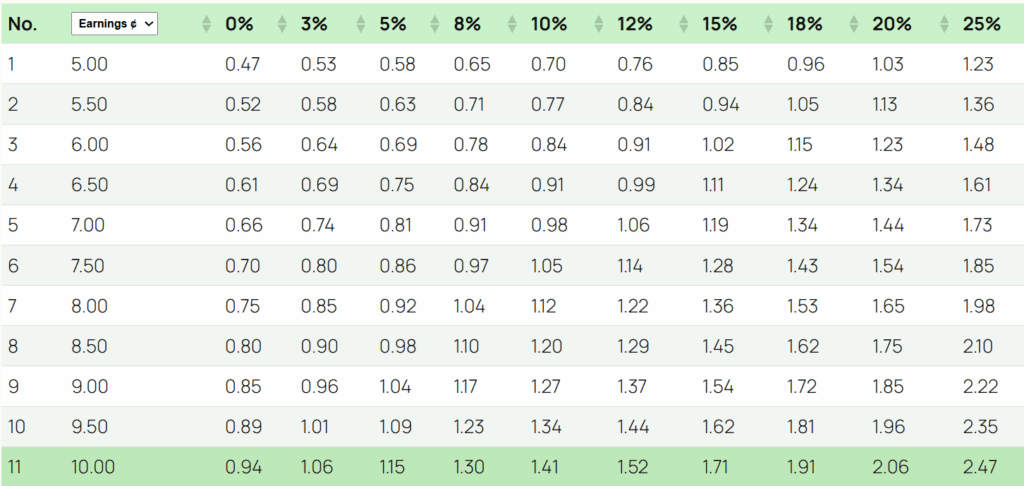The image size is (1024, 486).
Task: Click sort arrows just left of 5% header
Action: tap(360, 24)
